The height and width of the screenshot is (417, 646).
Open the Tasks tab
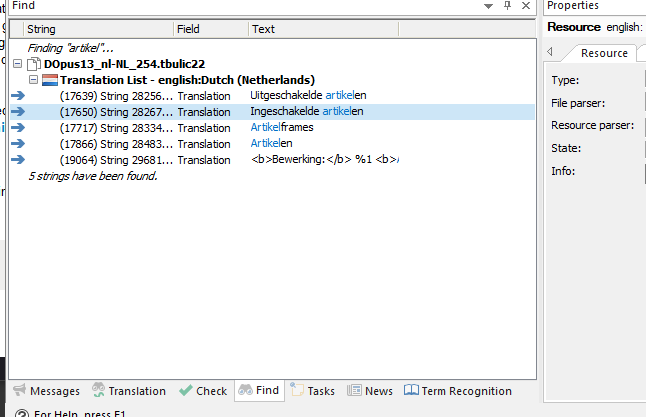[x=312, y=391]
